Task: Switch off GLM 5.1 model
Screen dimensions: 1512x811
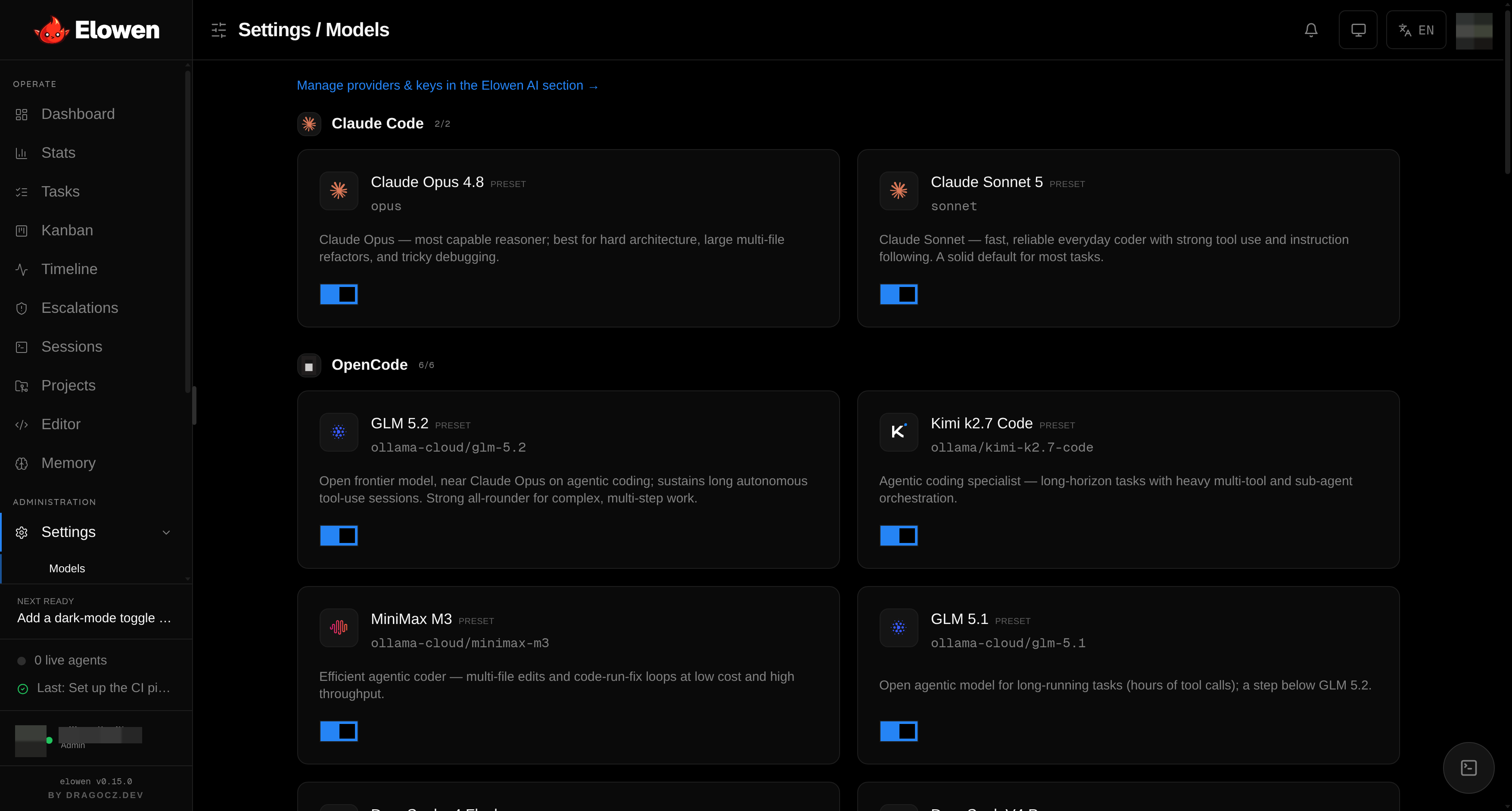Action: tap(899, 731)
